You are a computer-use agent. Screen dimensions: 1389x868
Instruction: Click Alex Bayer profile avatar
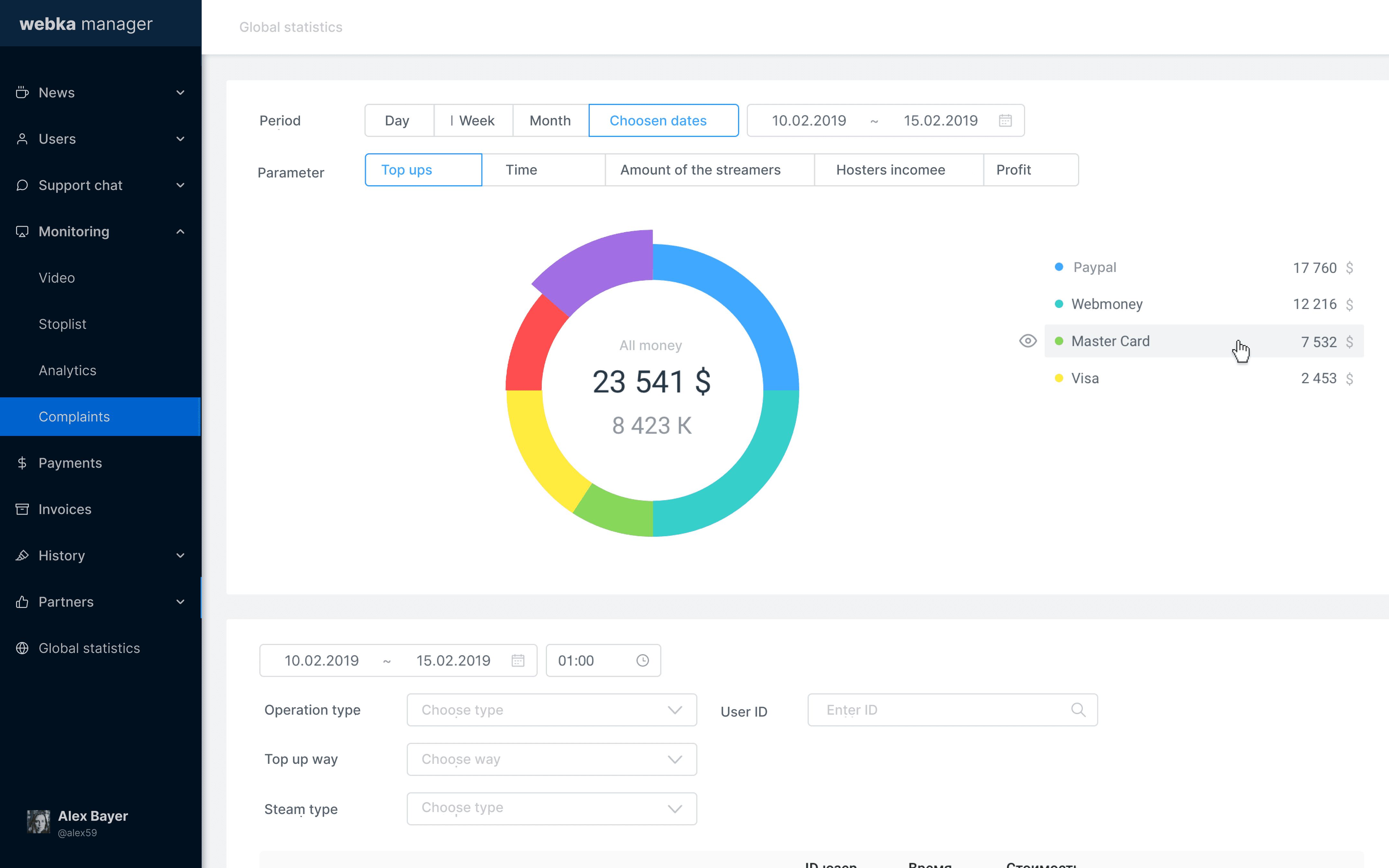pos(39,821)
